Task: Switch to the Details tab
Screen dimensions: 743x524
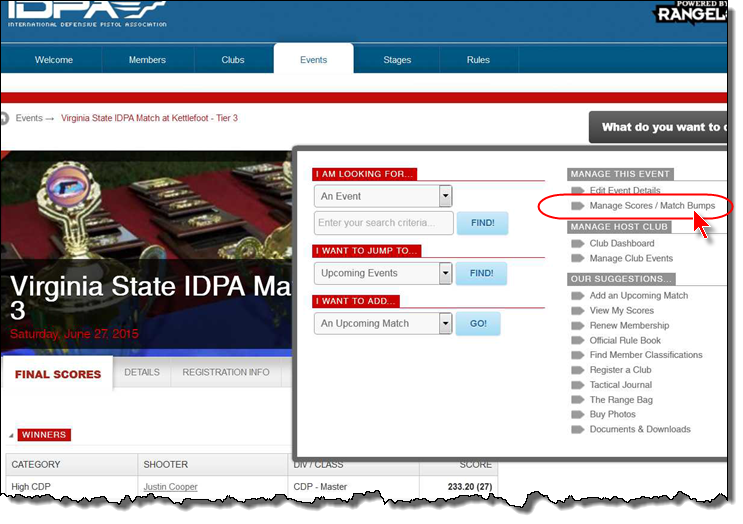Action: pyautogui.click(x=142, y=372)
